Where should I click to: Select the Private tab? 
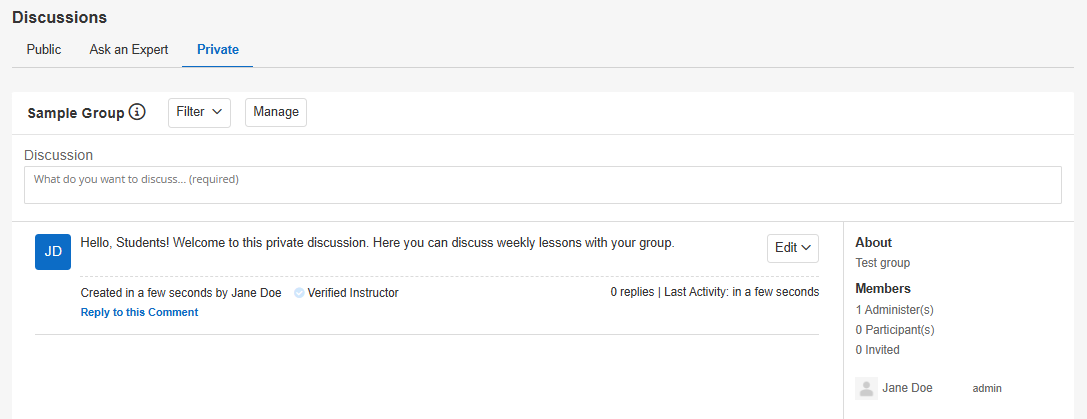click(218, 50)
